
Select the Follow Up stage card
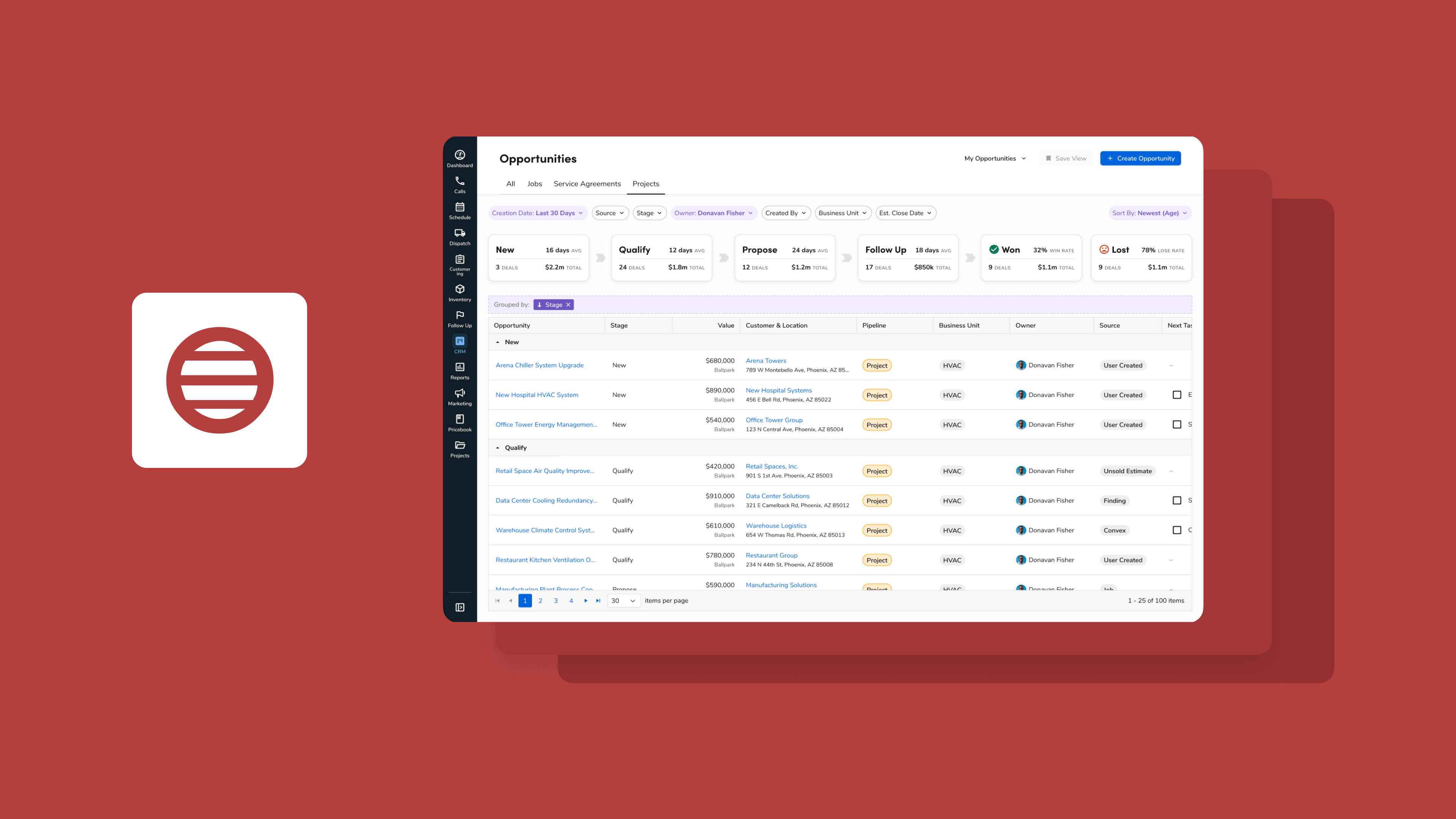(x=908, y=258)
